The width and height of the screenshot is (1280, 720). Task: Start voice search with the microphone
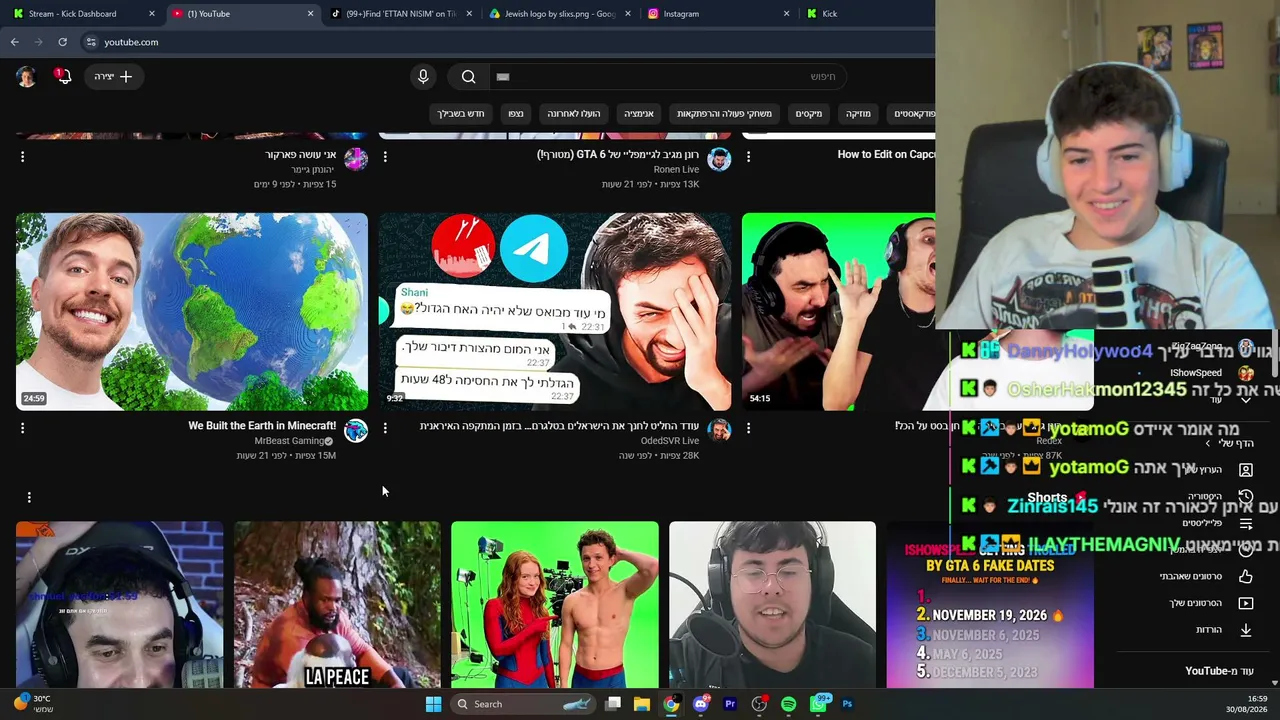tap(423, 76)
